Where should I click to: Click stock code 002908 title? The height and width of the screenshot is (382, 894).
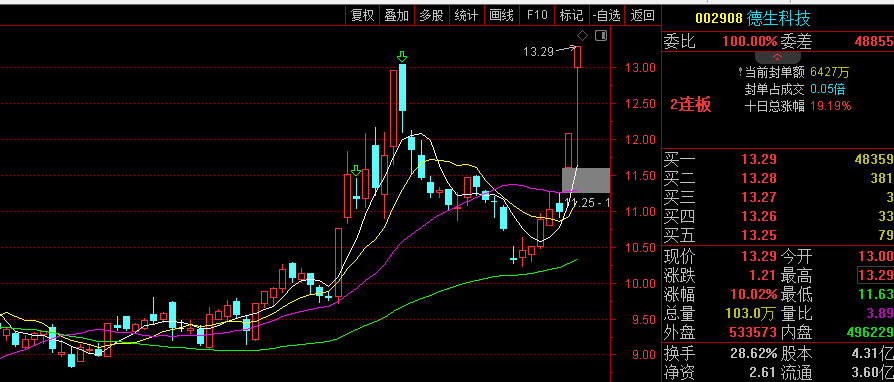pos(717,18)
